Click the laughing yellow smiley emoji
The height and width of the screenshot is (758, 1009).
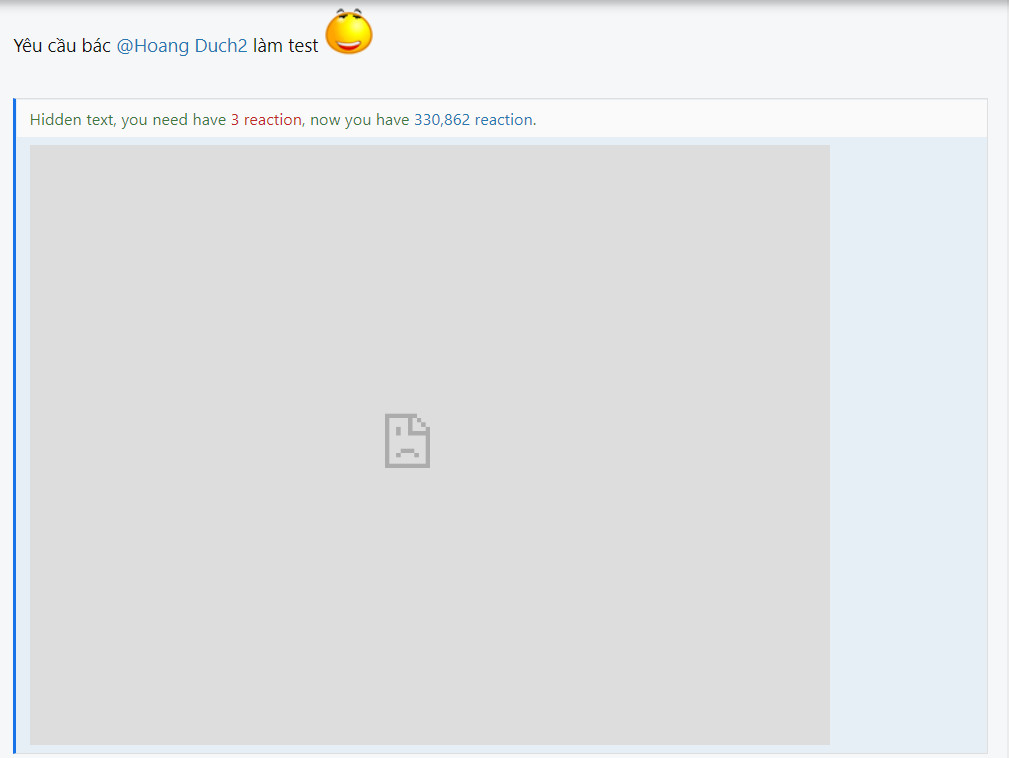click(x=349, y=32)
